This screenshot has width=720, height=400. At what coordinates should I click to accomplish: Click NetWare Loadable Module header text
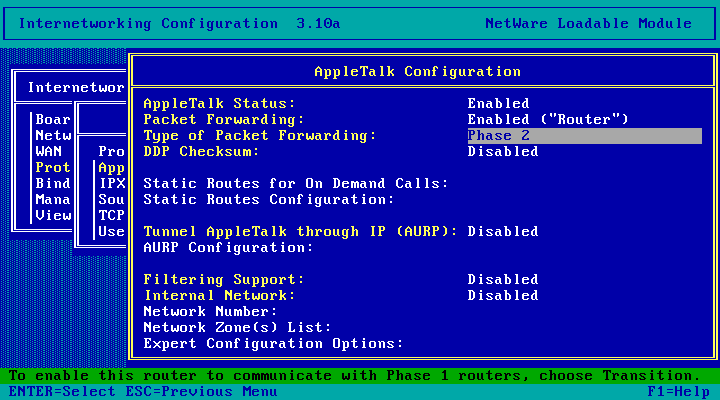click(x=588, y=23)
